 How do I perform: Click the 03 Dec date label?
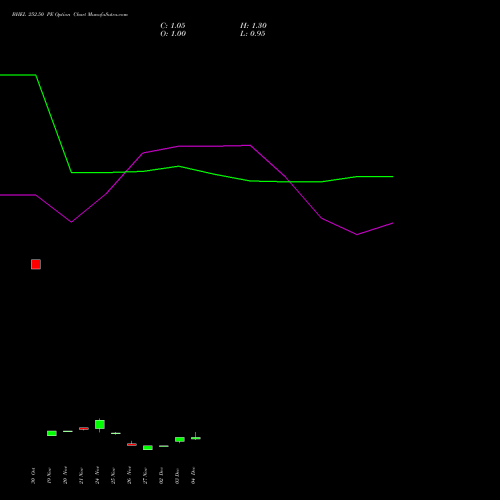[177, 476]
